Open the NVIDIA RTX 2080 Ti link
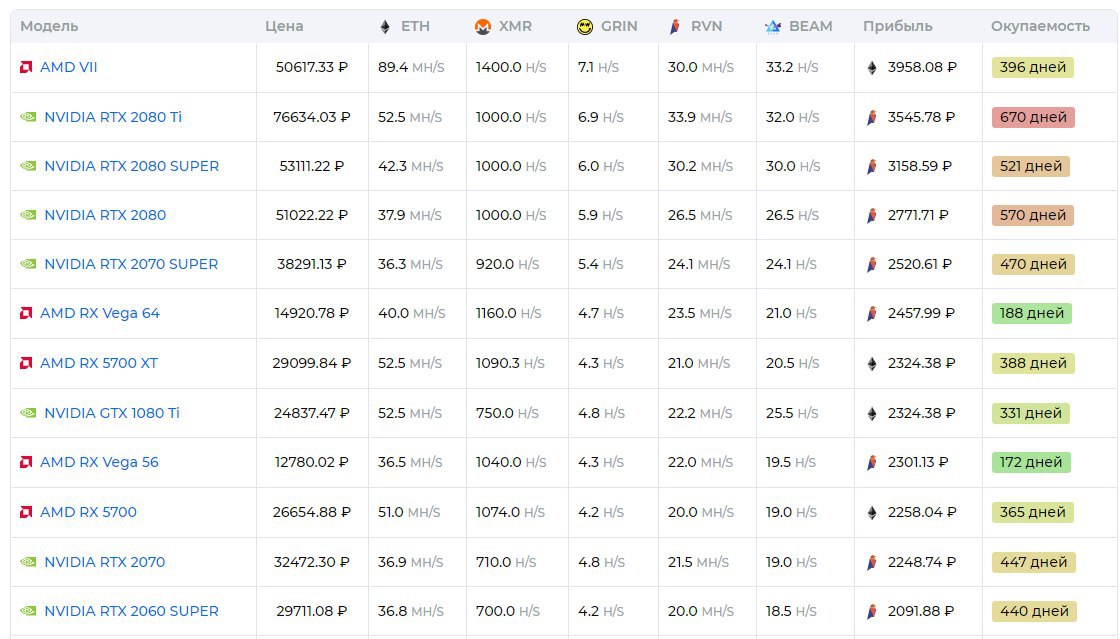This screenshot has height=639, width=1120. (x=113, y=116)
